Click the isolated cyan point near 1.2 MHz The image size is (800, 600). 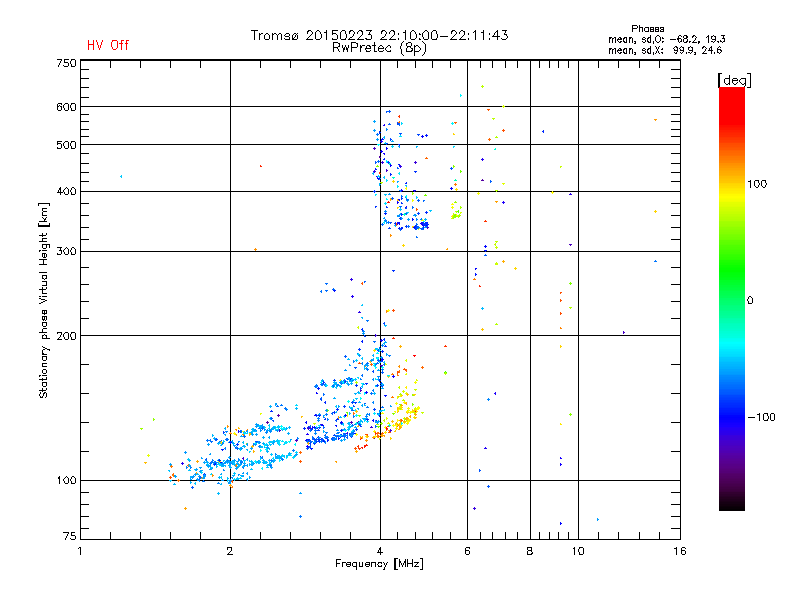[121, 176]
